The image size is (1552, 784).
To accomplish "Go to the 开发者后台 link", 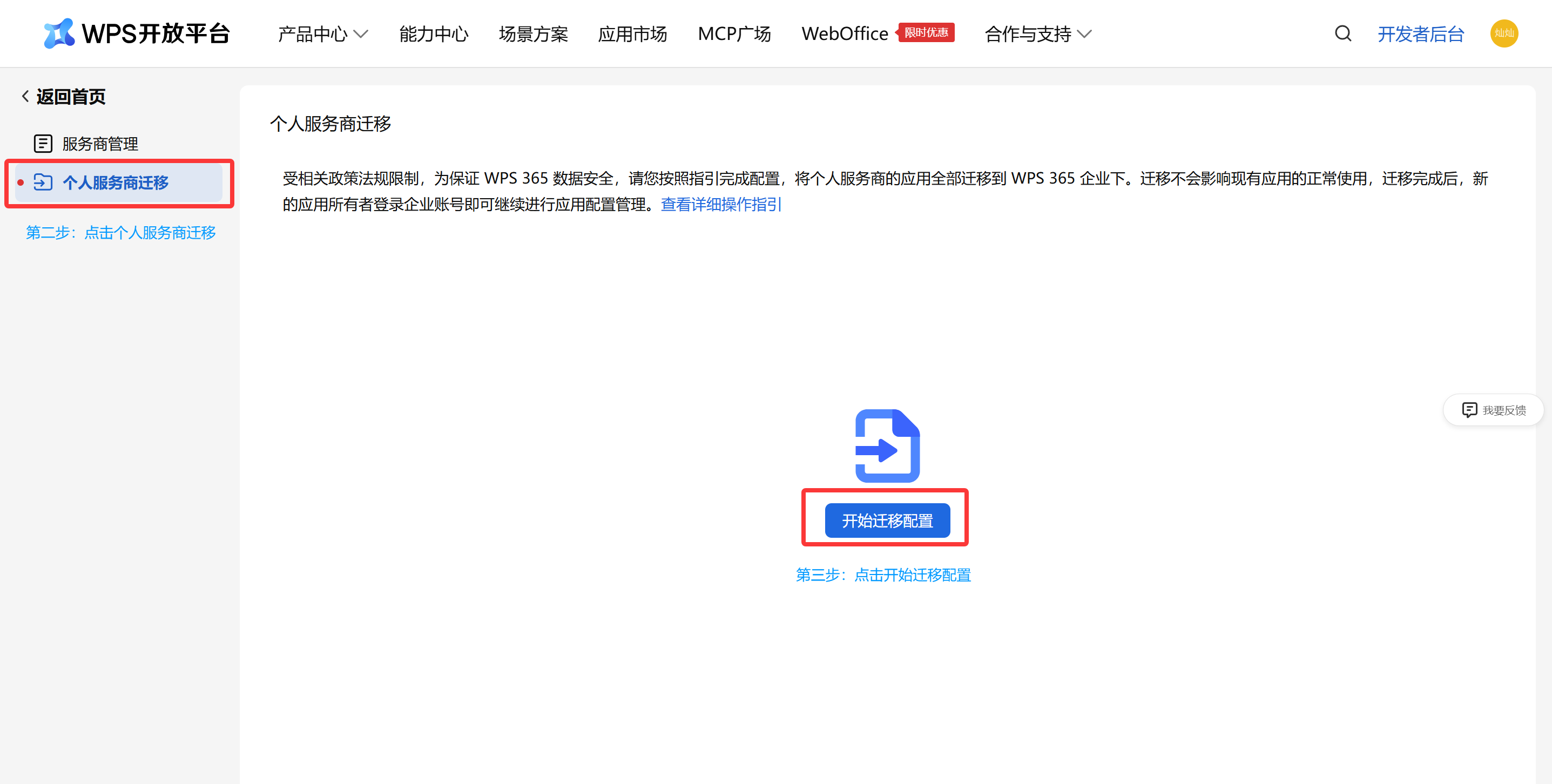I will 1420,33.
